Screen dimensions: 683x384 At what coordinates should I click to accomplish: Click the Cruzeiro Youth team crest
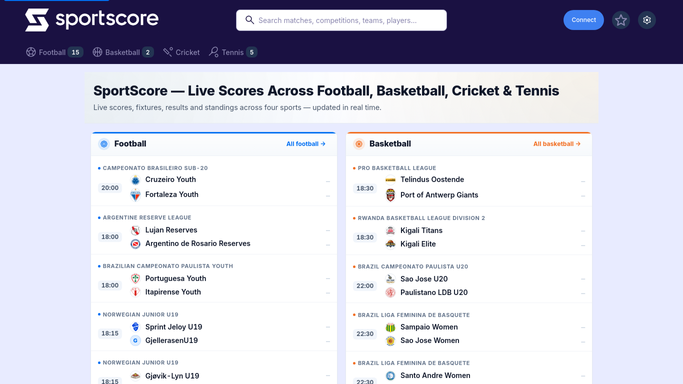pyautogui.click(x=135, y=180)
